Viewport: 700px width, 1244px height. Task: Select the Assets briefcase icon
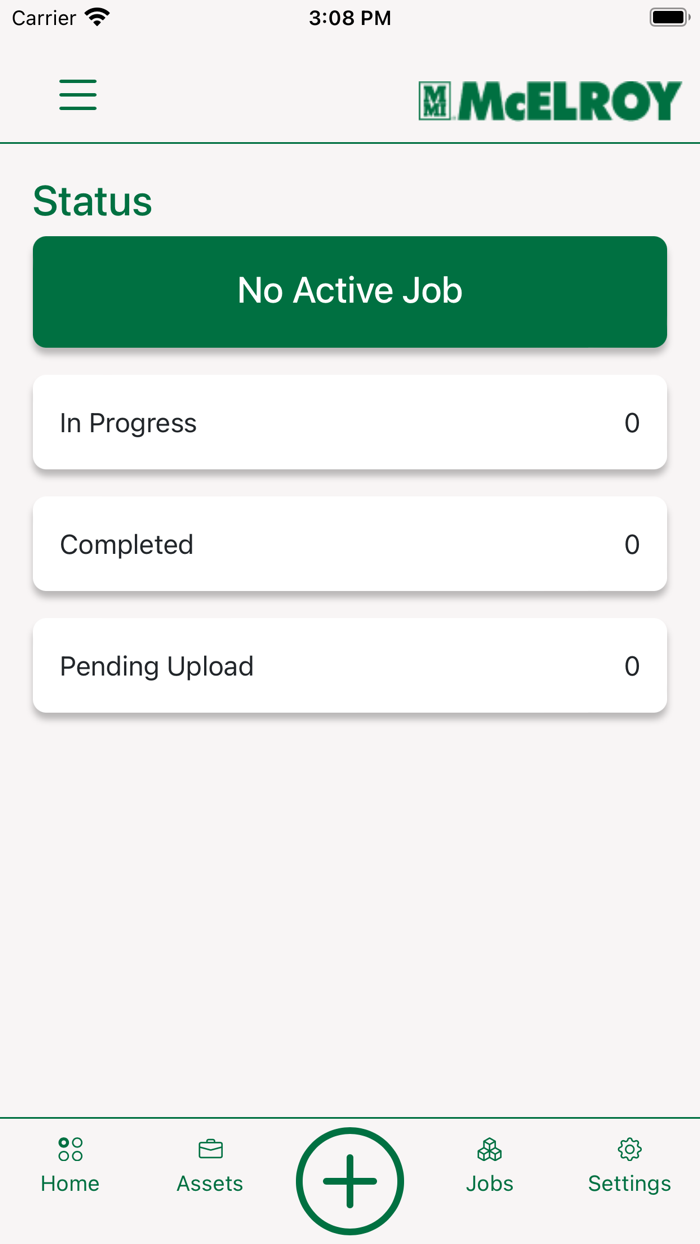[x=209, y=1149]
